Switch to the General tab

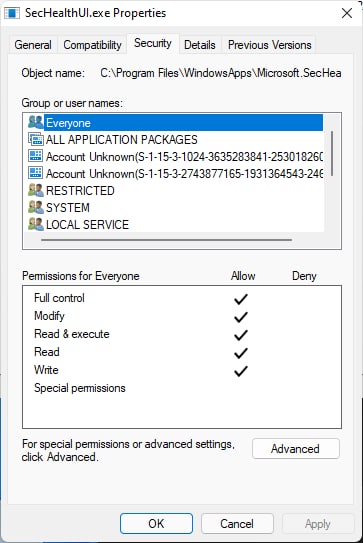pyautogui.click(x=33, y=45)
